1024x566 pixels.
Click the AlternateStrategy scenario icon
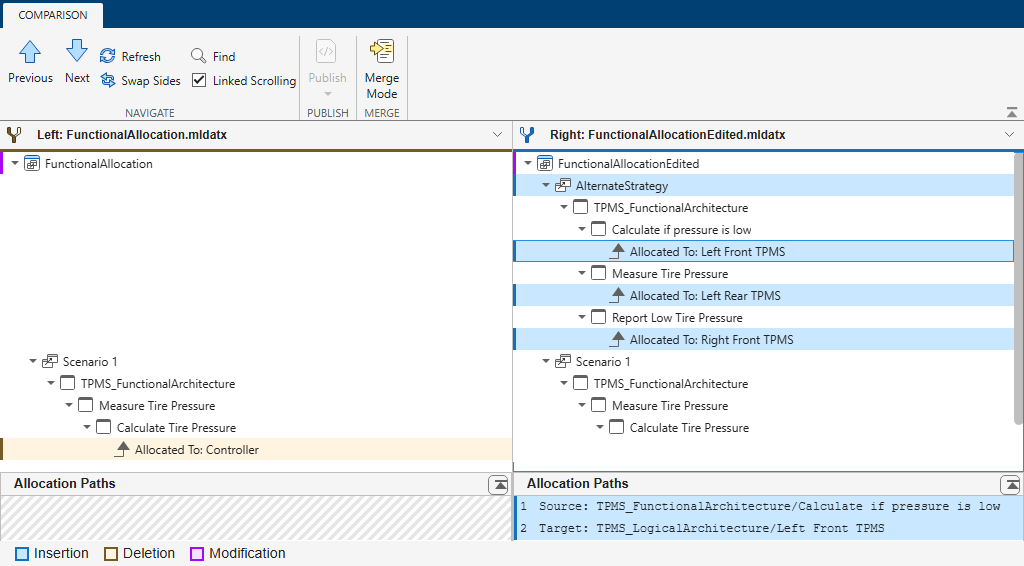(563, 185)
